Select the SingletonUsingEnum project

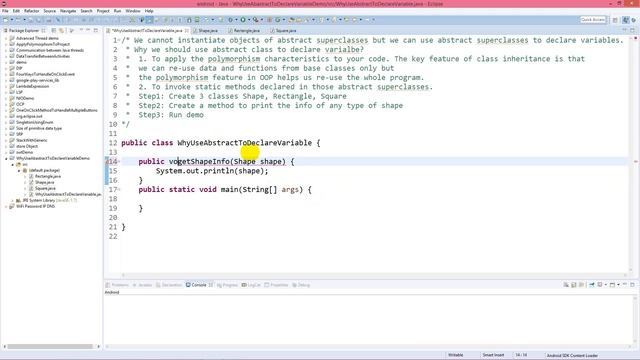(35, 122)
